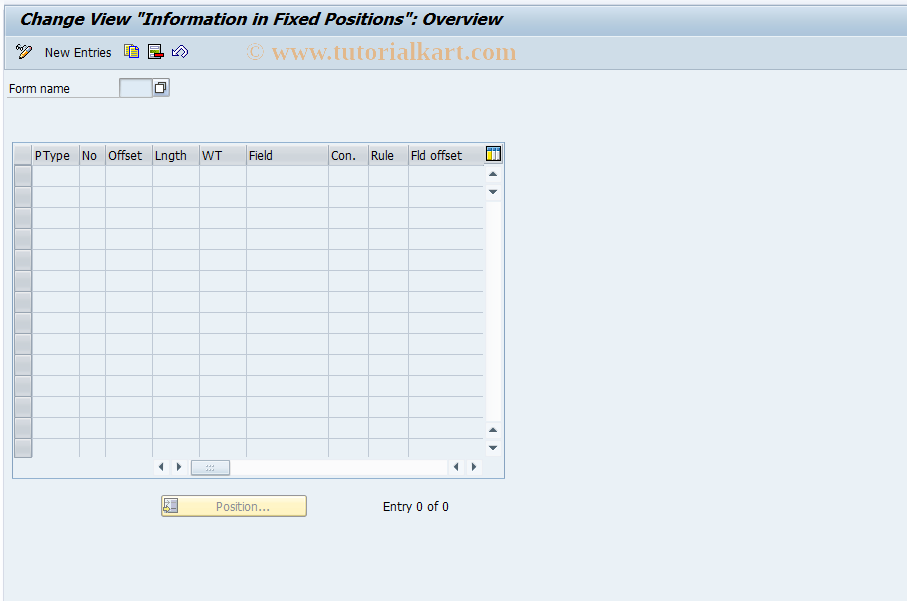Viewport: 907px width, 601px height.
Task: Select the PType column header
Action: click(56, 156)
